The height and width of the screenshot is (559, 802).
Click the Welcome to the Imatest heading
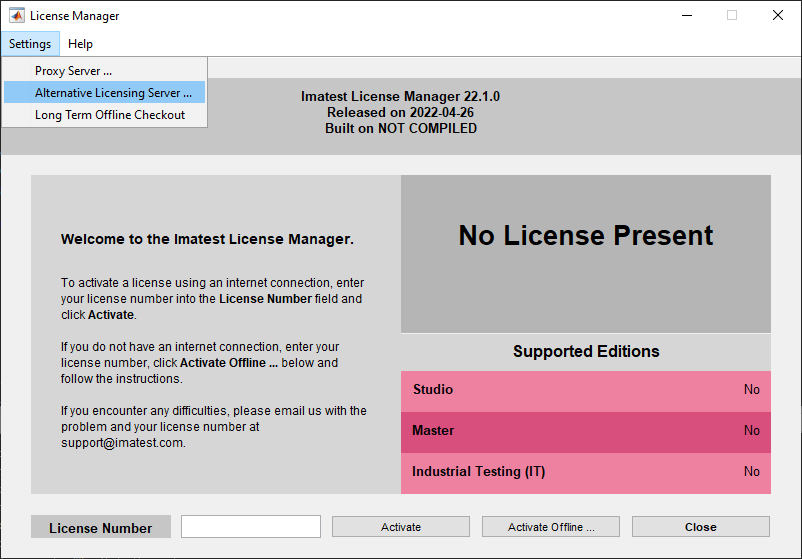coord(207,239)
